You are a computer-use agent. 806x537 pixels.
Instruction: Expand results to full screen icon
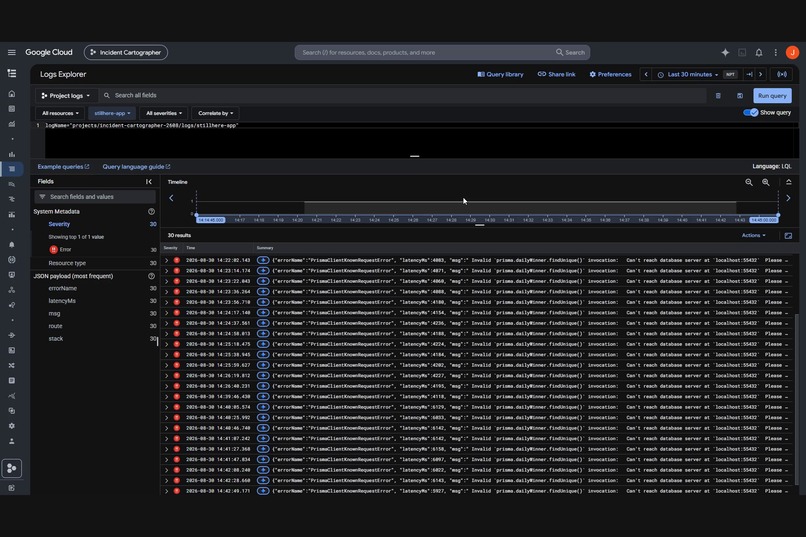[788, 236]
